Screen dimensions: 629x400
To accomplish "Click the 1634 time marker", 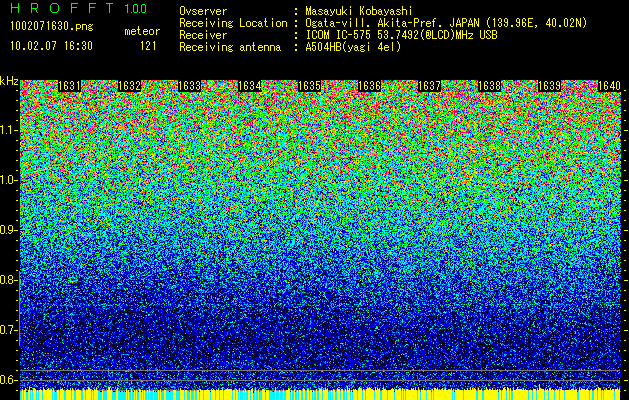I will click(x=250, y=86).
